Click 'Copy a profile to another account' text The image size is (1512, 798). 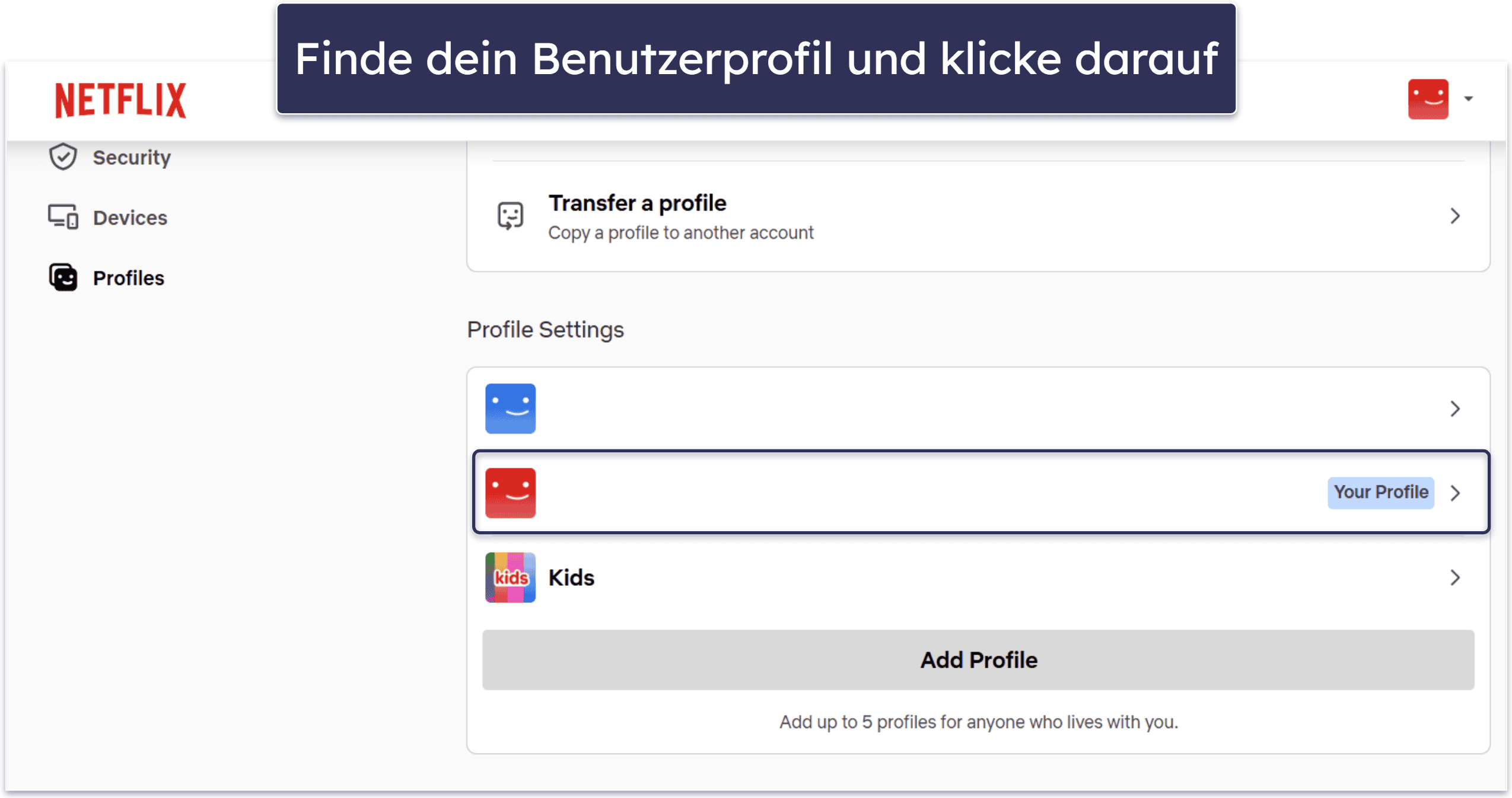point(681,233)
